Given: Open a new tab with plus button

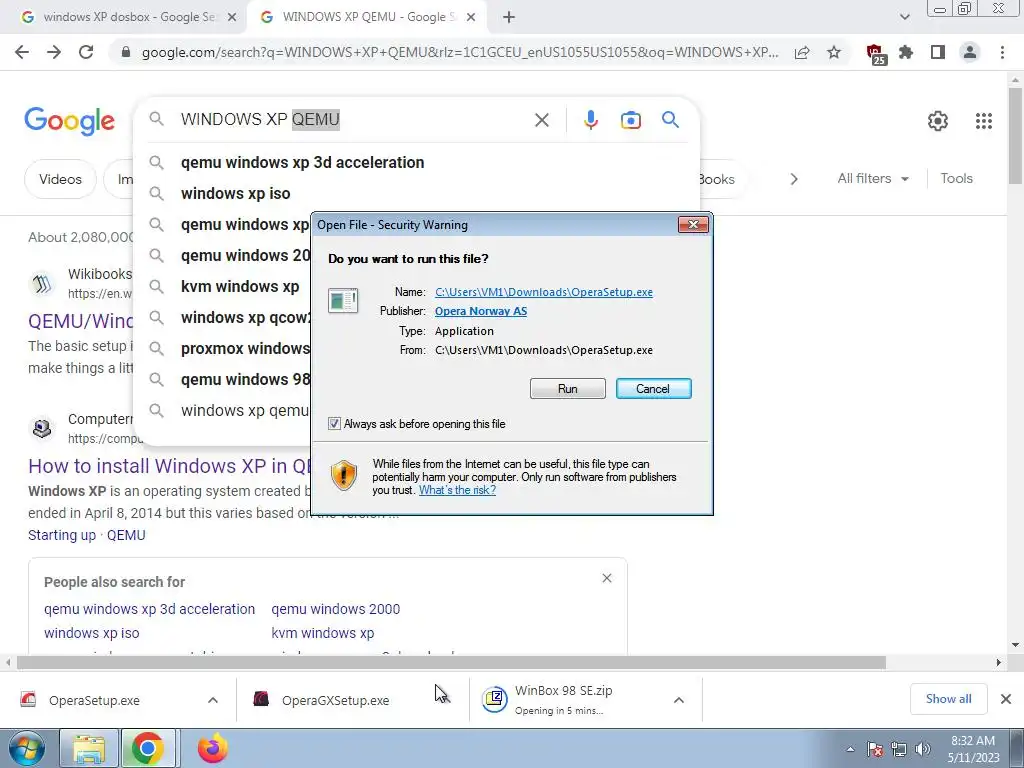Looking at the screenshot, I should 509,17.
